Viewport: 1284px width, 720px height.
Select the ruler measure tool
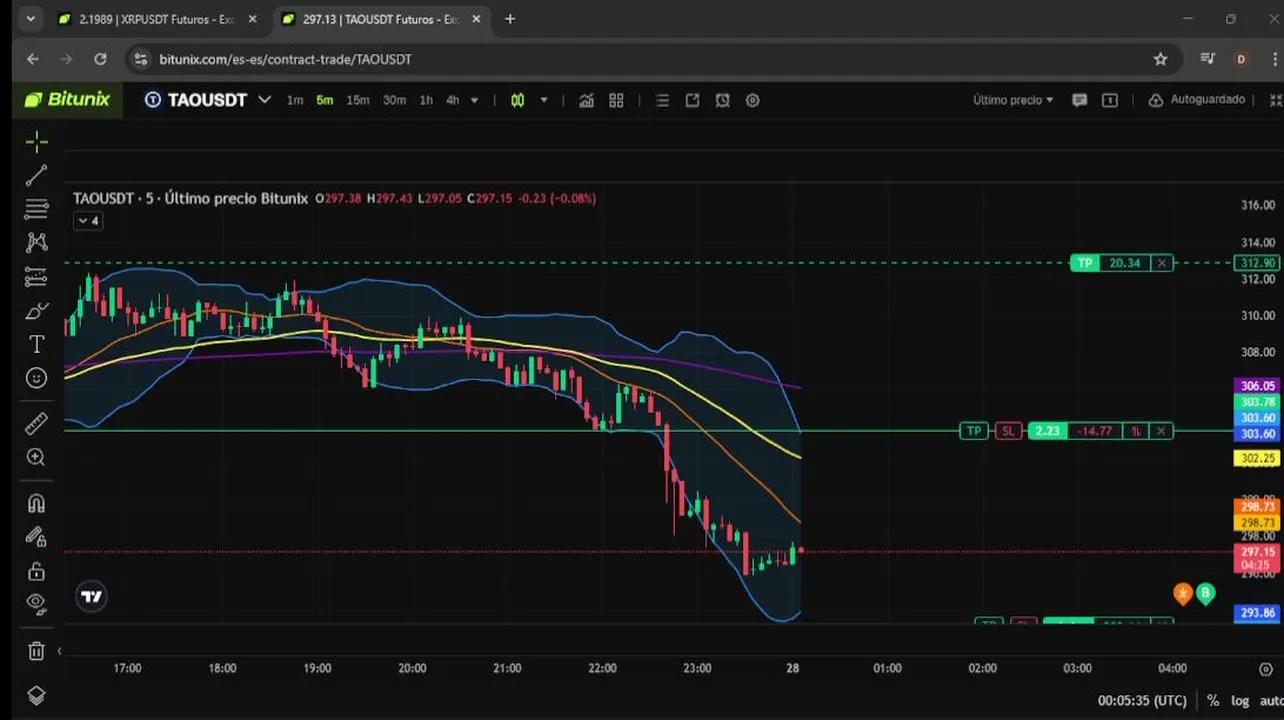[36, 424]
